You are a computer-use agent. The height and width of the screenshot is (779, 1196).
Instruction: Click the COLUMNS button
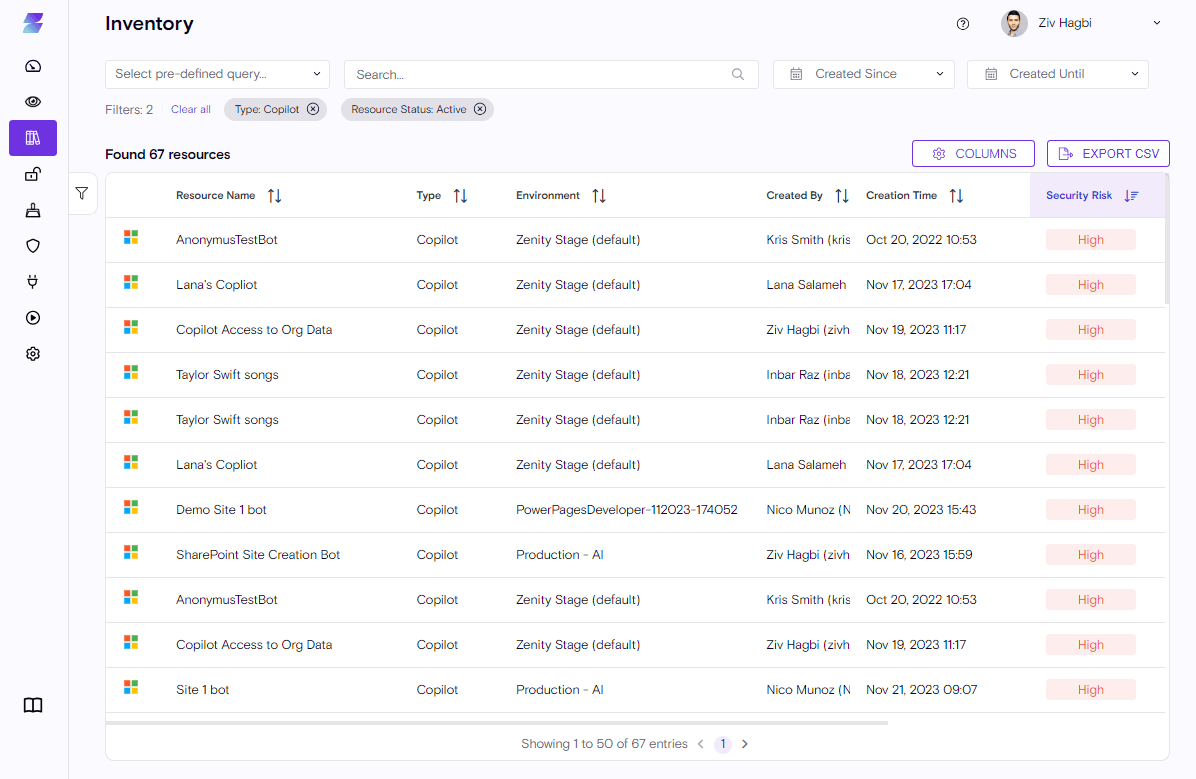click(x=973, y=153)
